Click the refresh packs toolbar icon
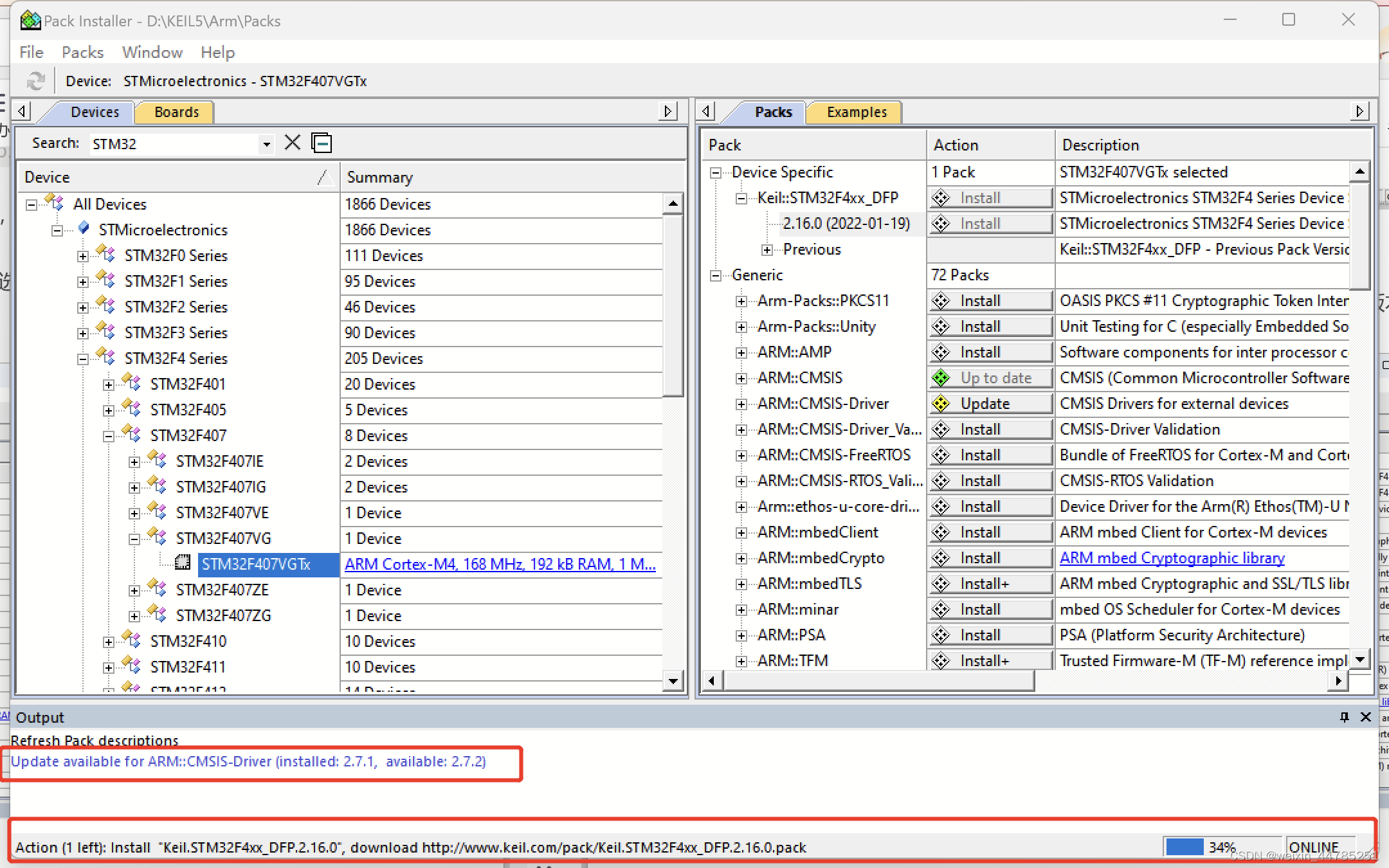The width and height of the screenshot is (1389, 868). point(35,81)
